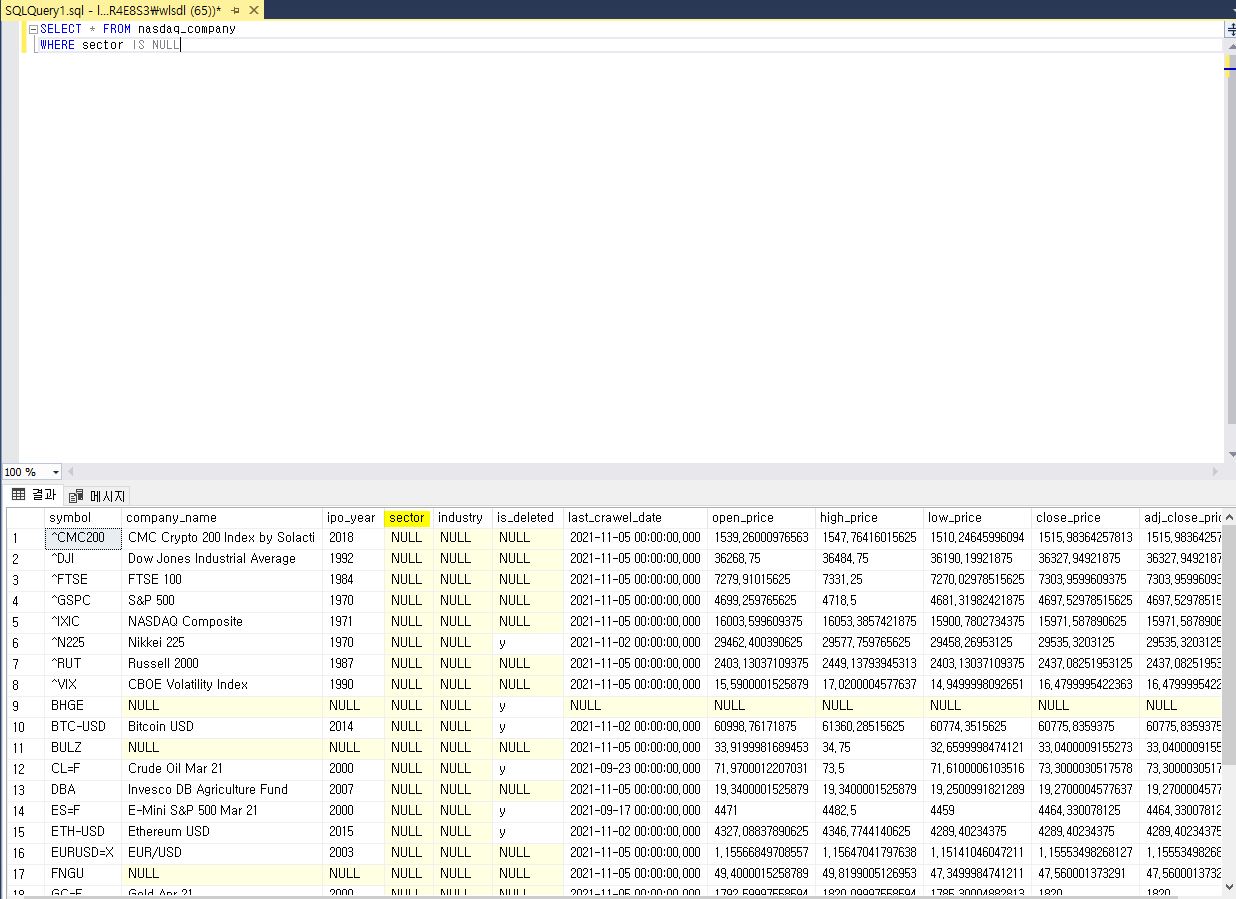
Task: Click low_price 4459 cell
Action: [x=977, y=811]
